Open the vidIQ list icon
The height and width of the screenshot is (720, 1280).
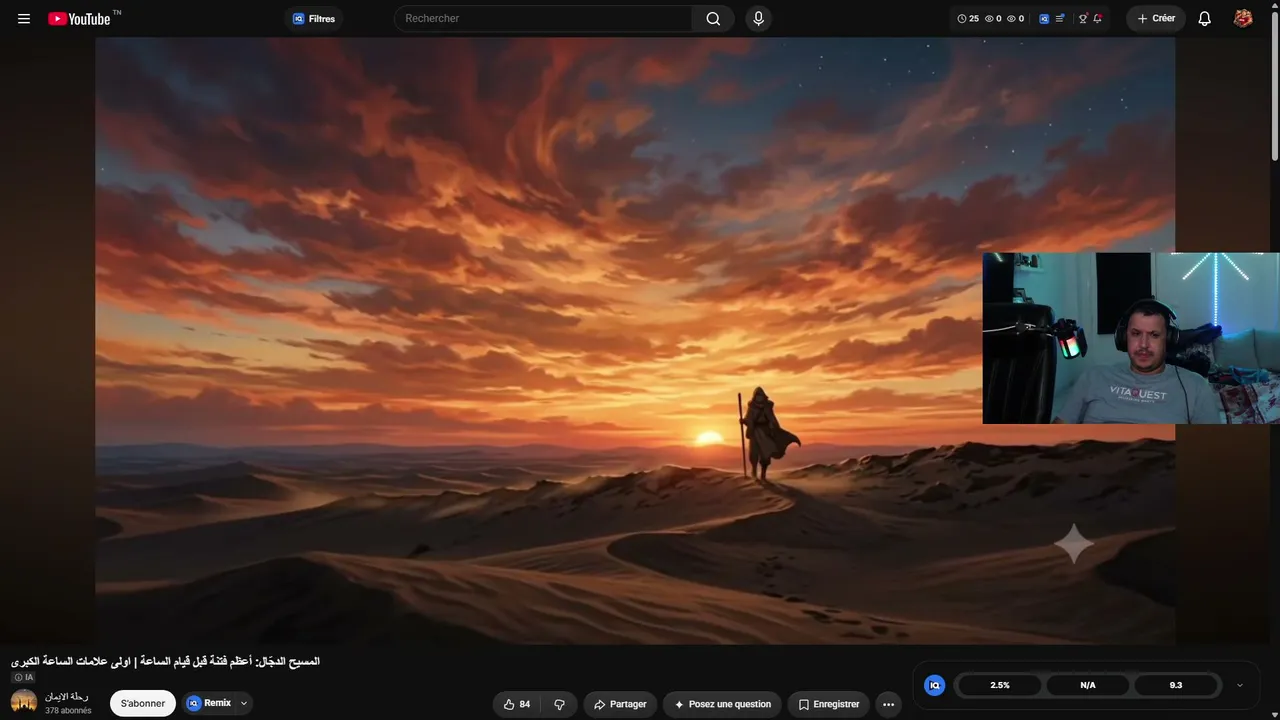pyautogui.click(x=1060, y=19)
